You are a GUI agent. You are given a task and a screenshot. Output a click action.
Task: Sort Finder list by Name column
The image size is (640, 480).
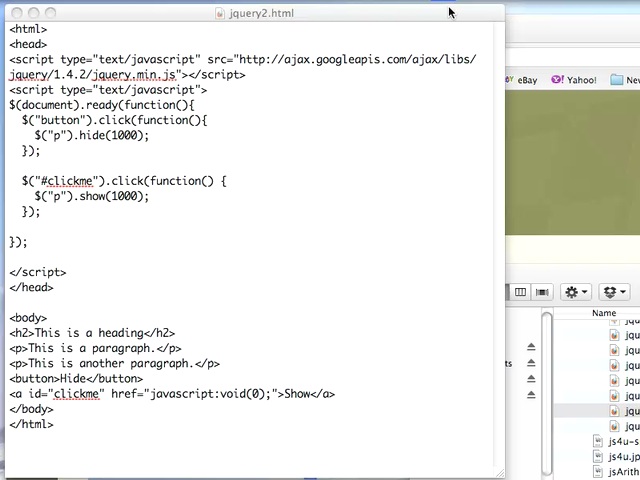[604, 313]
